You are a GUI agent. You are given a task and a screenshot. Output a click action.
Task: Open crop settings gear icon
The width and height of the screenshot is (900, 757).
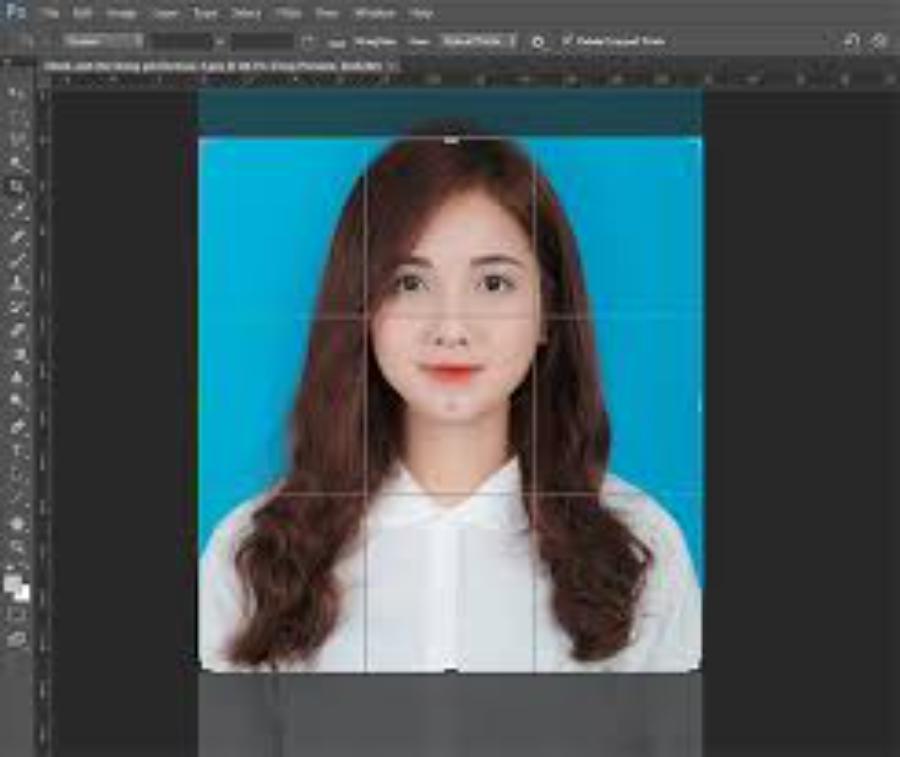[x=537, y=42]
